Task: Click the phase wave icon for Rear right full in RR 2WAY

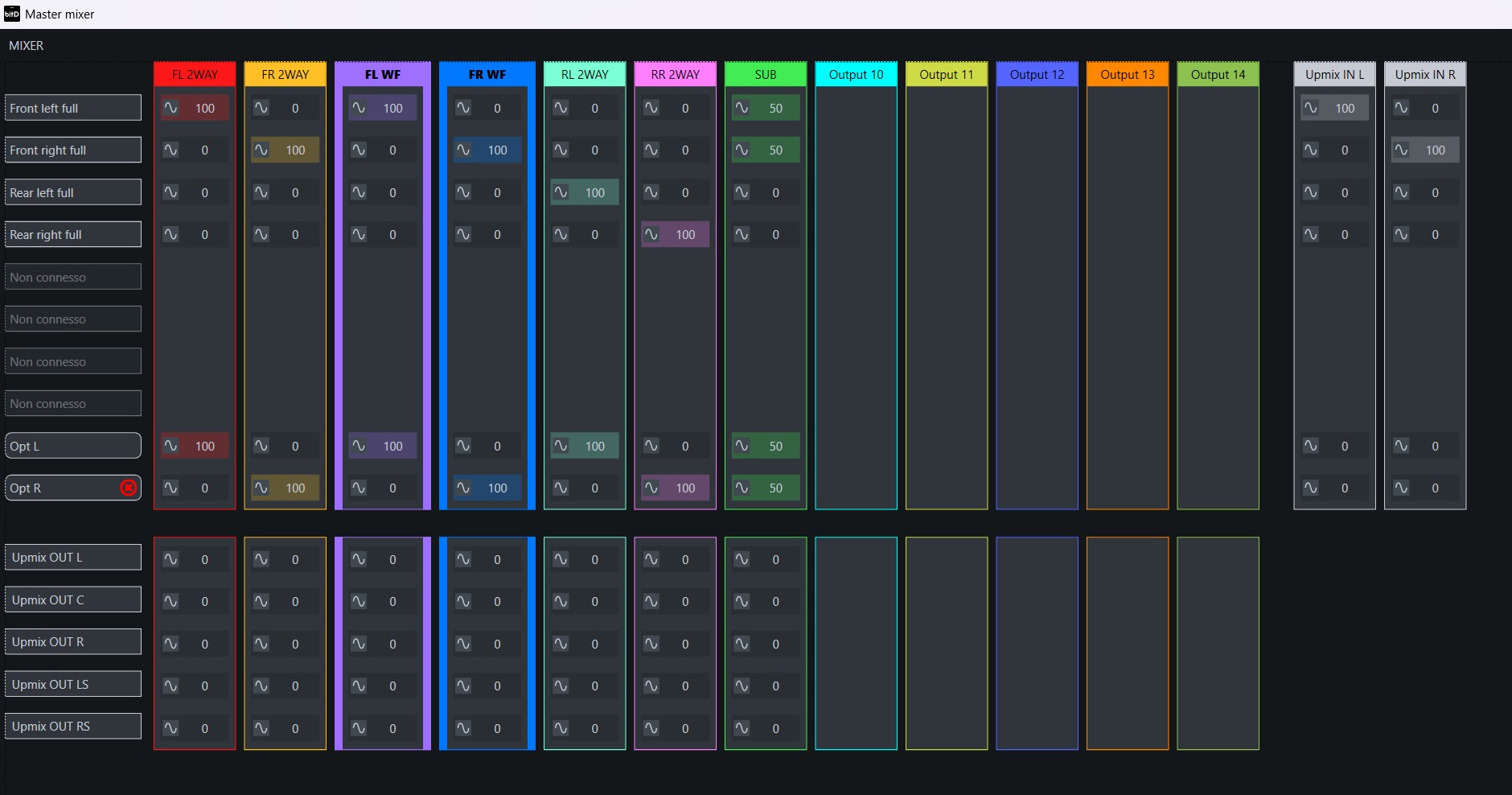Action: (651, 234)
